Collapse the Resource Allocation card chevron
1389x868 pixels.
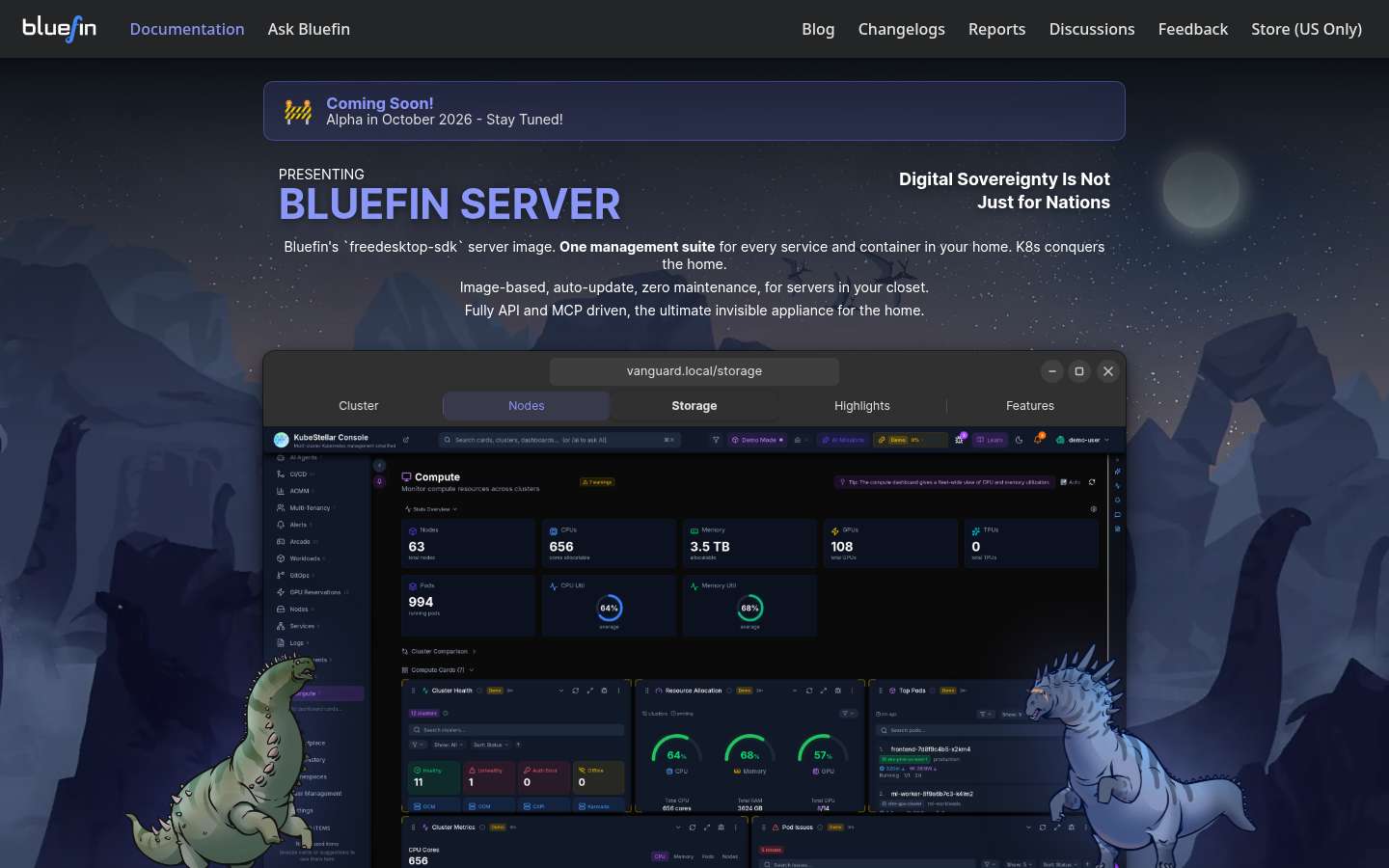point(794,691)
